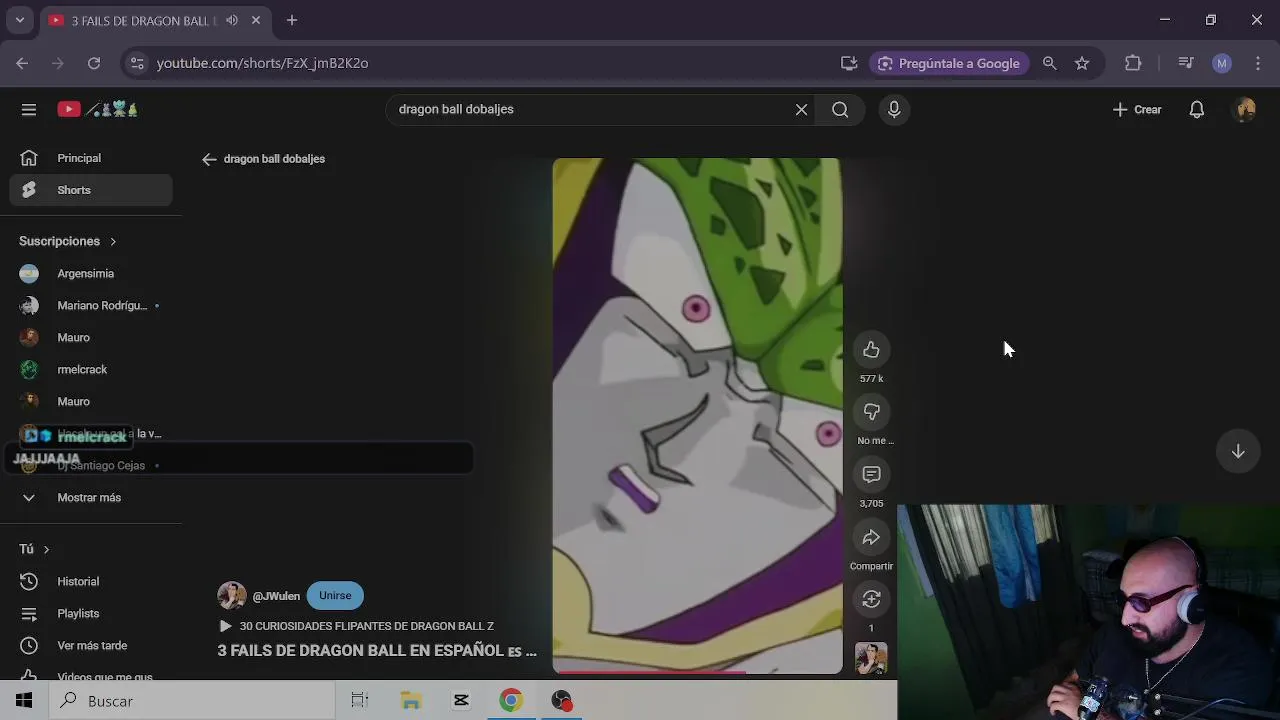Dislike the short with thumbs down

pos(871,412)
